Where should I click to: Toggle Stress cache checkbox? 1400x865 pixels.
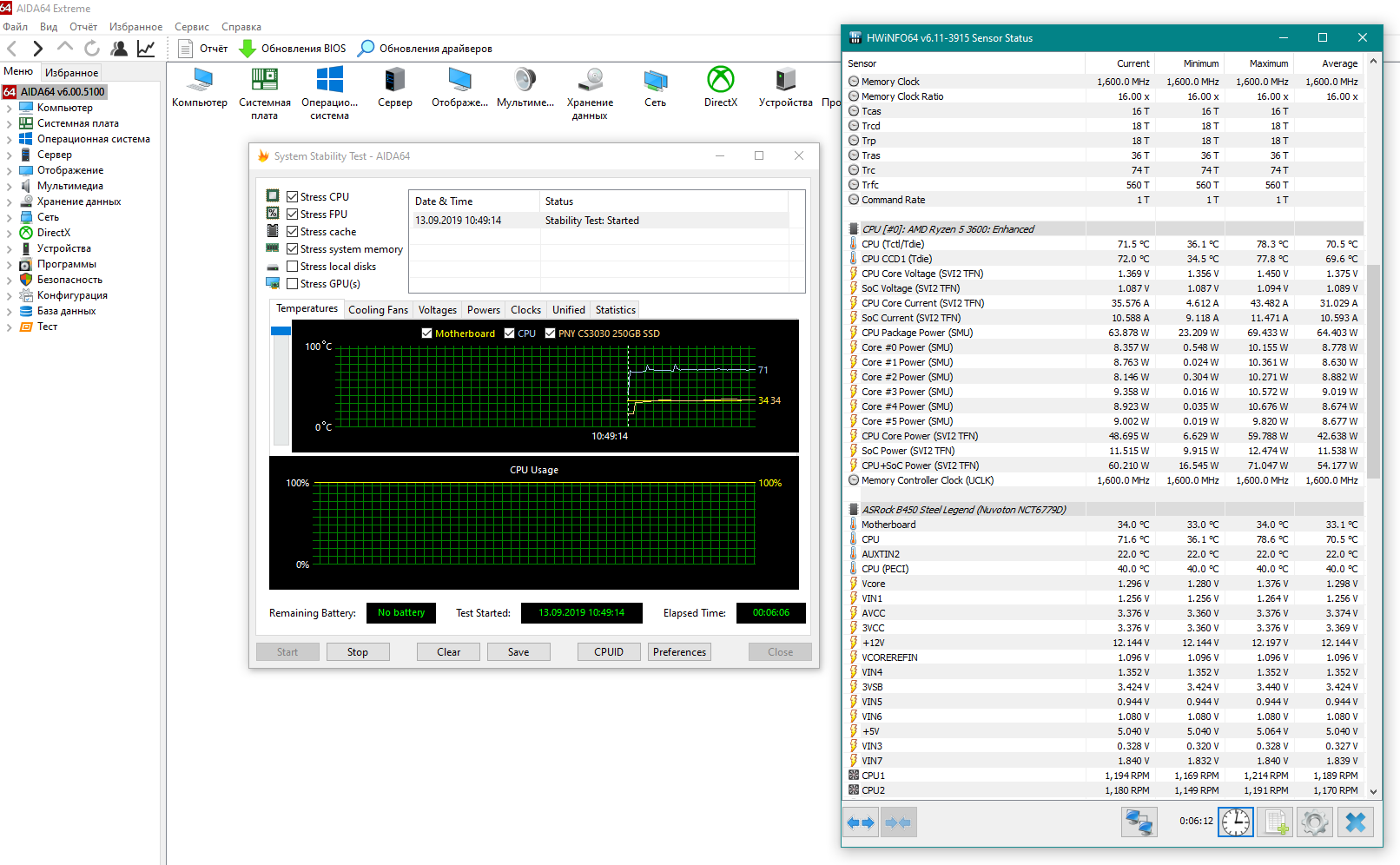tap(293, 232)
